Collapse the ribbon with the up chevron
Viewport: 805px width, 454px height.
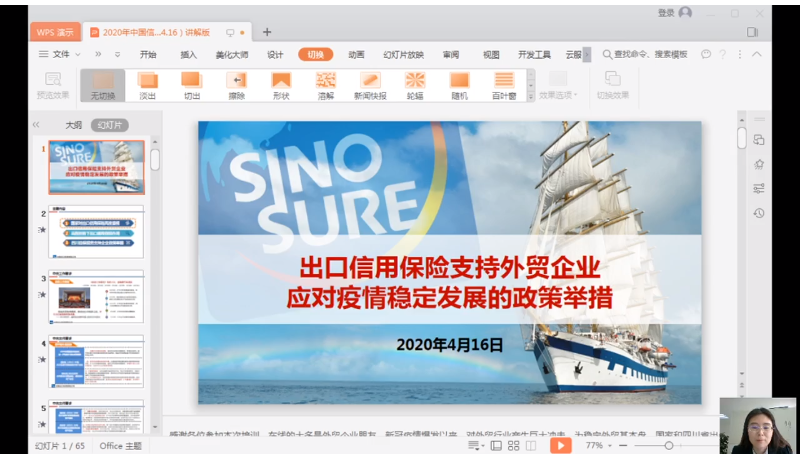(x=757, y=54)
